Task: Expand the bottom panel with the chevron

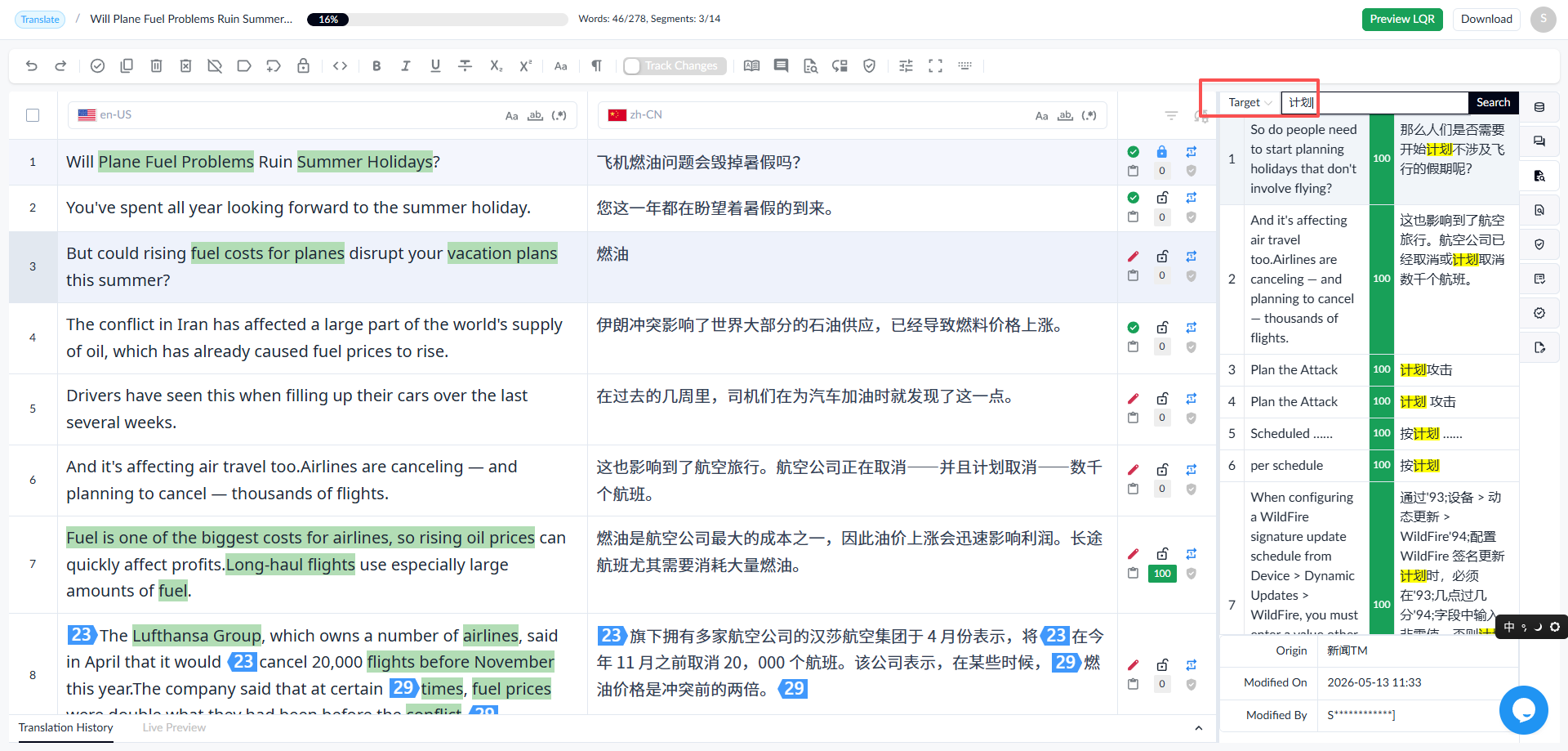Action: click(x=1198, y=728)
